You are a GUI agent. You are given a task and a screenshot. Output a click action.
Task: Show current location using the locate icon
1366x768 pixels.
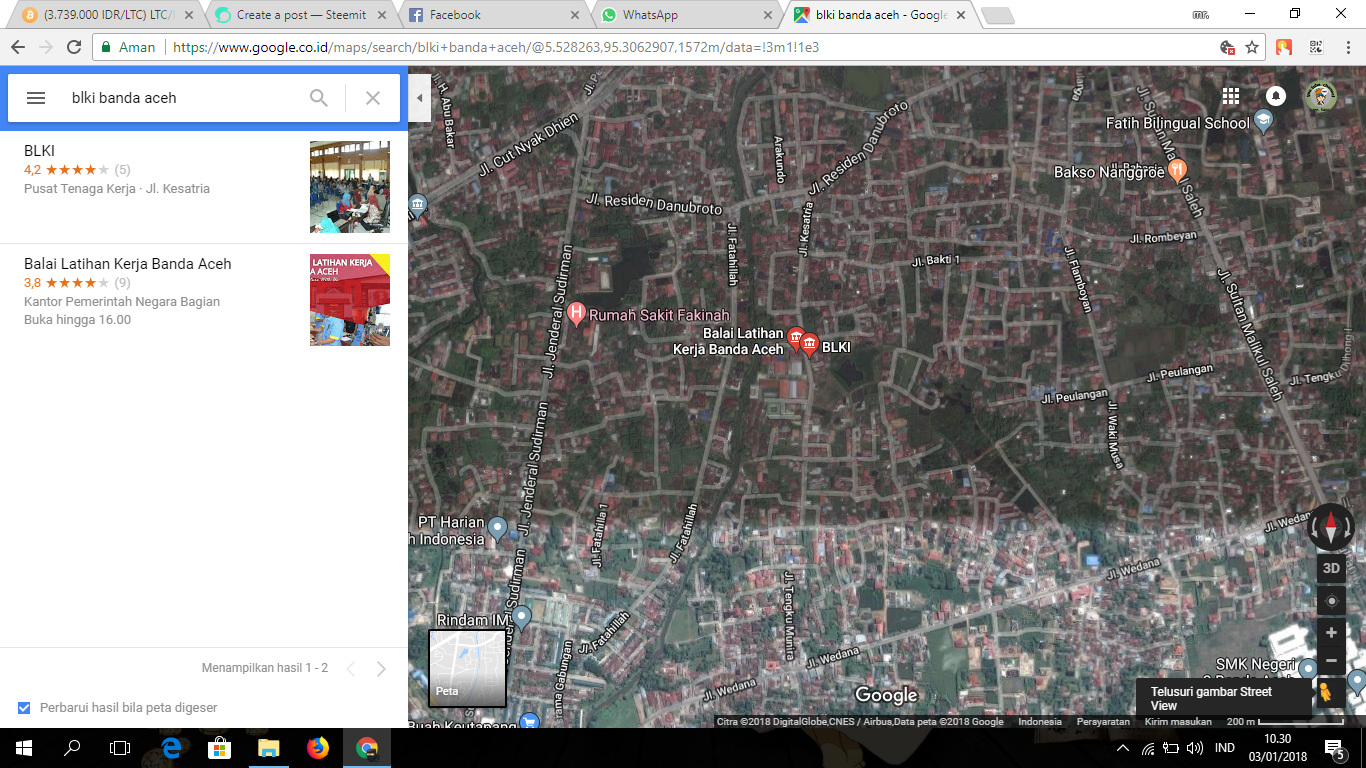click(x=1331, y=600)
